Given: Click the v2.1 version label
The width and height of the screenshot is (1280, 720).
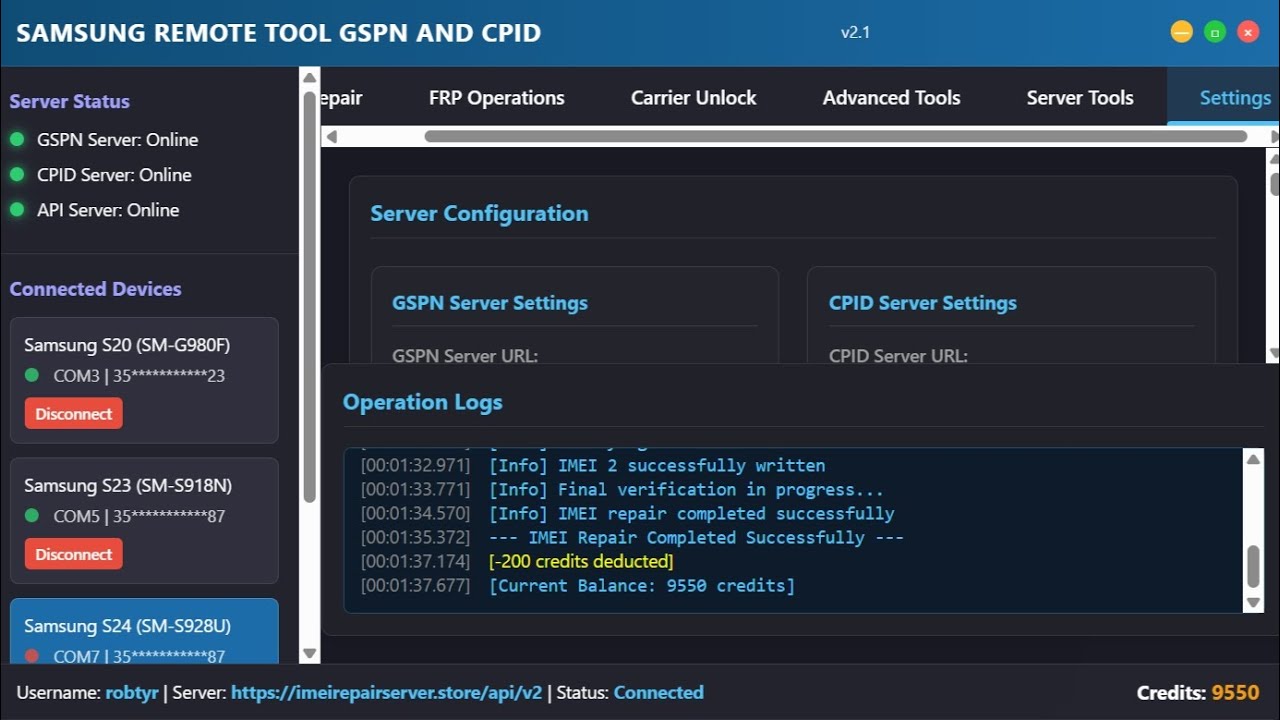Looking at the screenshot, I should (855, 32).
